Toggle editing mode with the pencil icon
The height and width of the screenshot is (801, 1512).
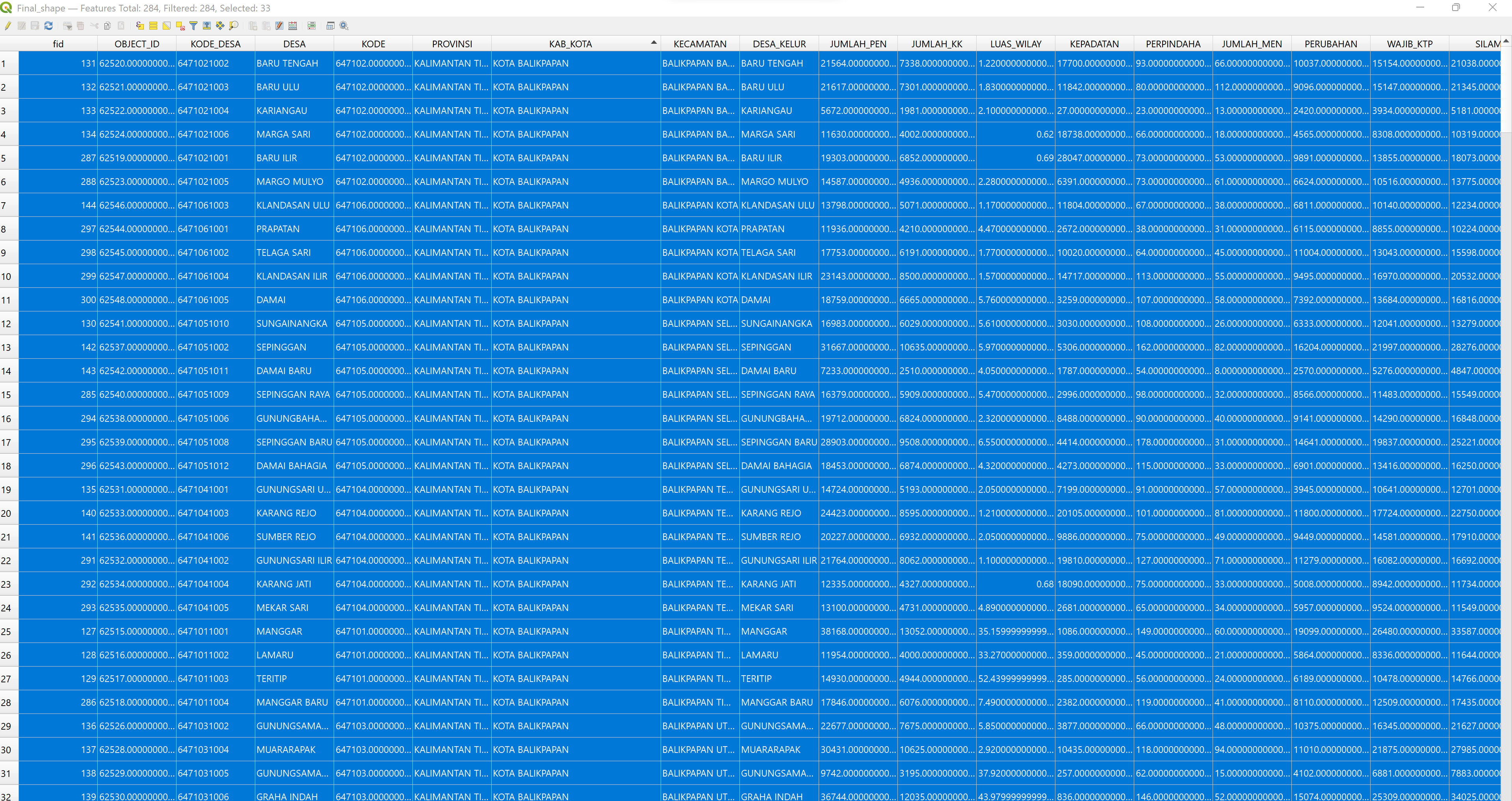pyautogui.click(x=7, y=26)
